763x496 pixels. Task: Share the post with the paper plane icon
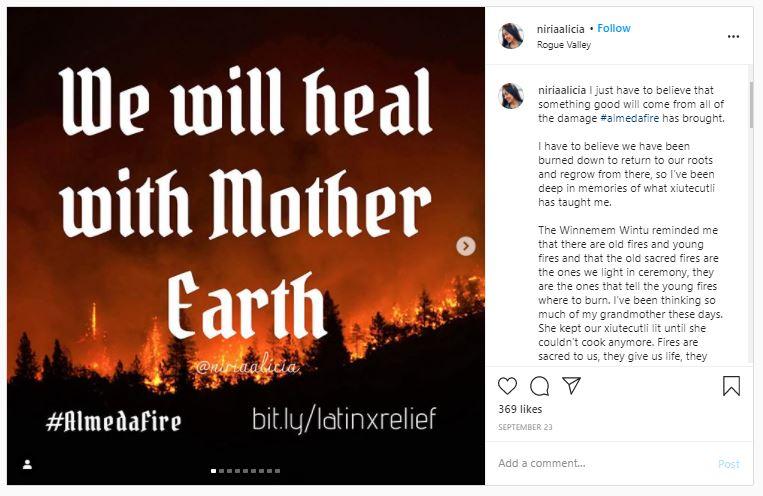(571, 385)
